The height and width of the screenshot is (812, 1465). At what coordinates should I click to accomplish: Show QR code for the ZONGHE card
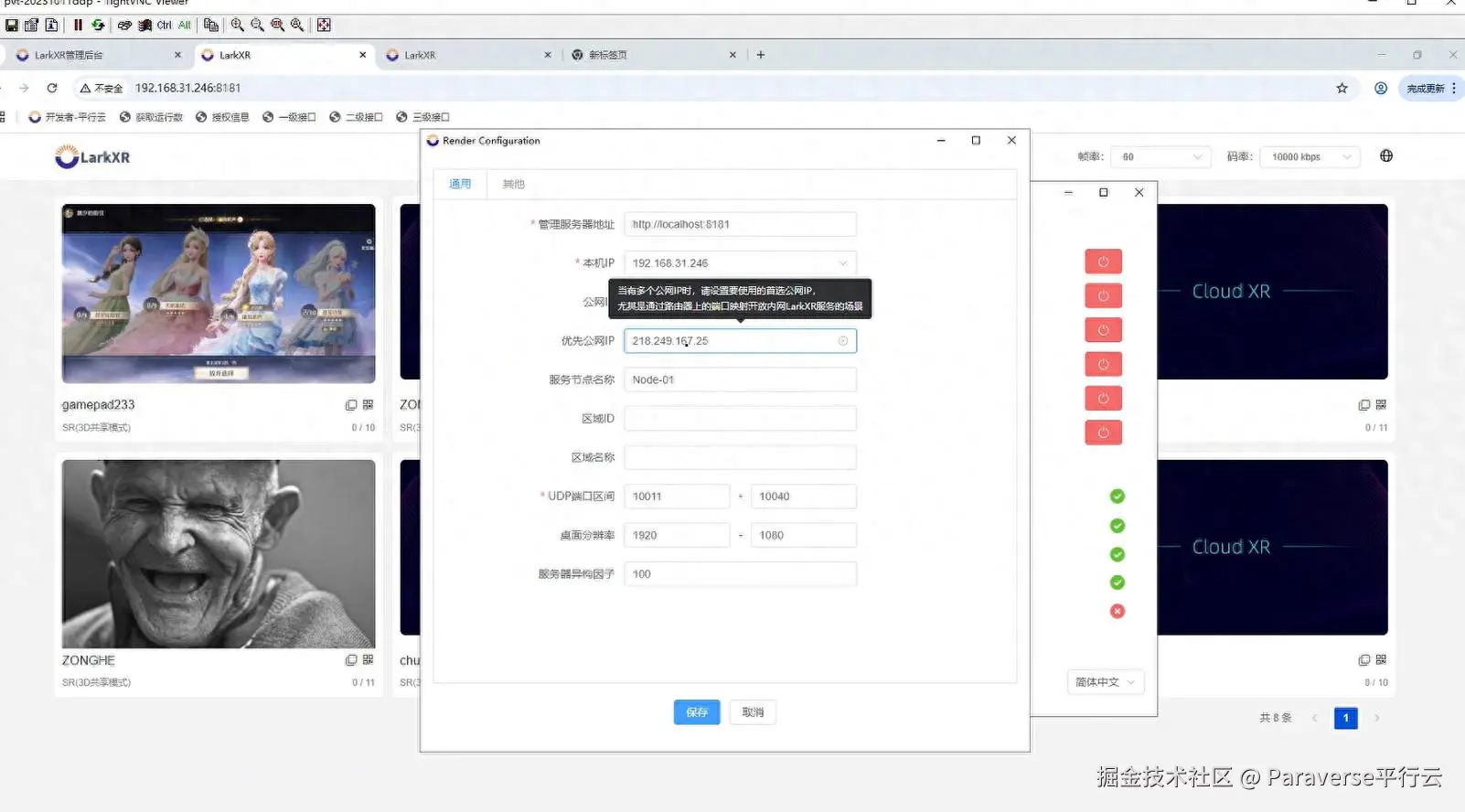[x=368, y=660]
